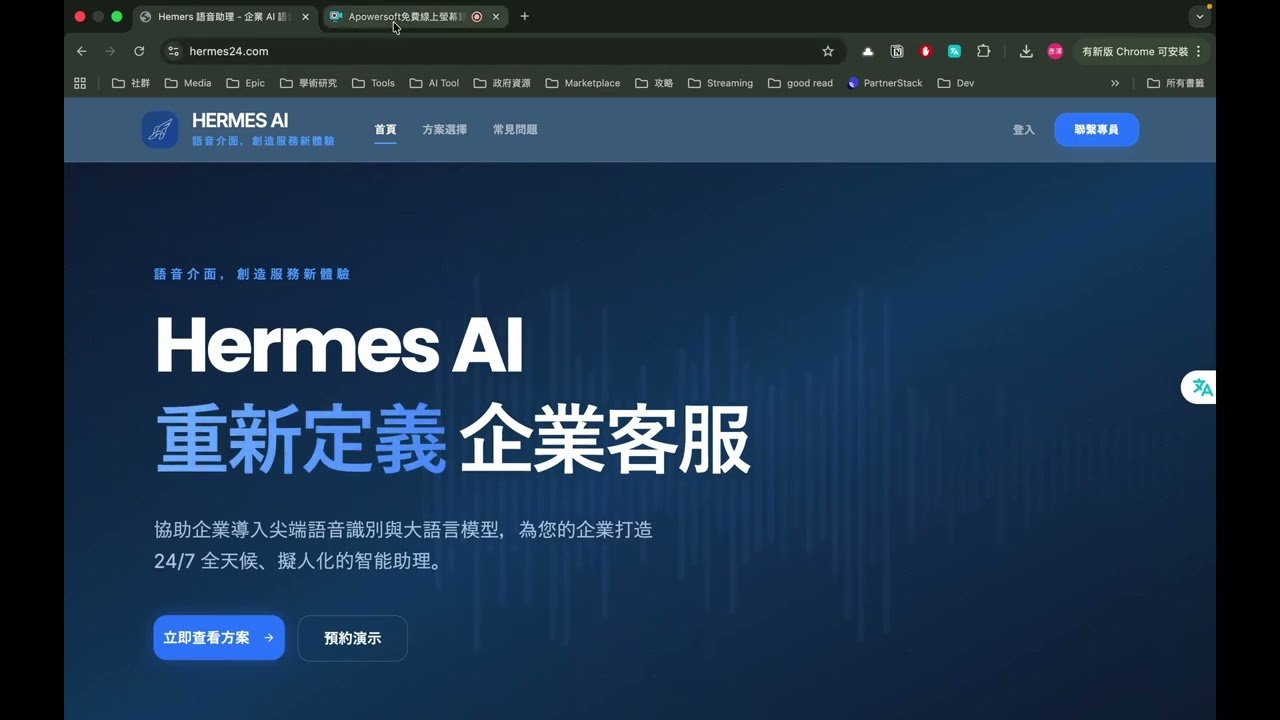Screen dimensions: 1280x720
Task: Go back using the browser back arrow
Action: 82,51
